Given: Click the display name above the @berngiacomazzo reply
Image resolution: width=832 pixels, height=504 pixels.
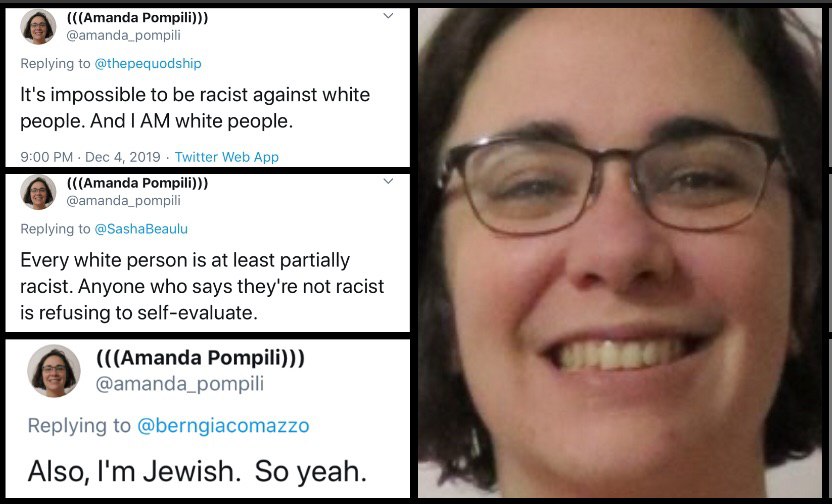Looking at the screenshot, I should (x=201, y=358).
